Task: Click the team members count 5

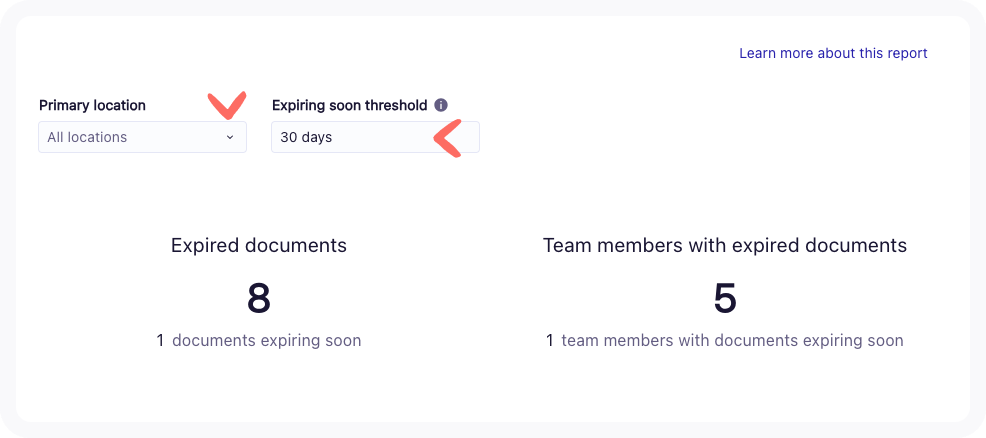Action: [x=725, y=298]
